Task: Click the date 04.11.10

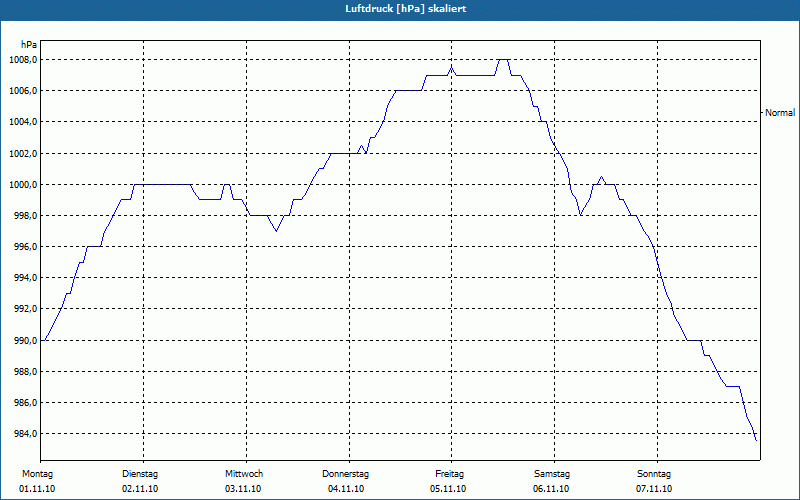Action: [x=346, y=489]
